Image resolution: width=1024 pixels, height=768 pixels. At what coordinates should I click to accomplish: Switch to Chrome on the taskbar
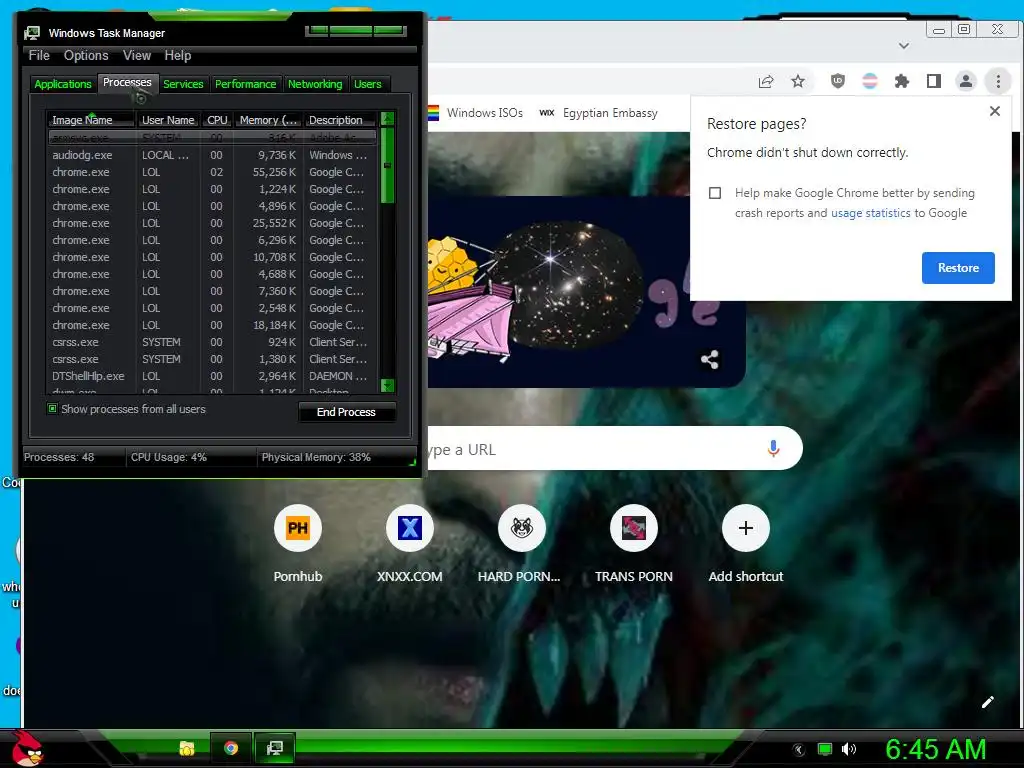coord(231,748)
